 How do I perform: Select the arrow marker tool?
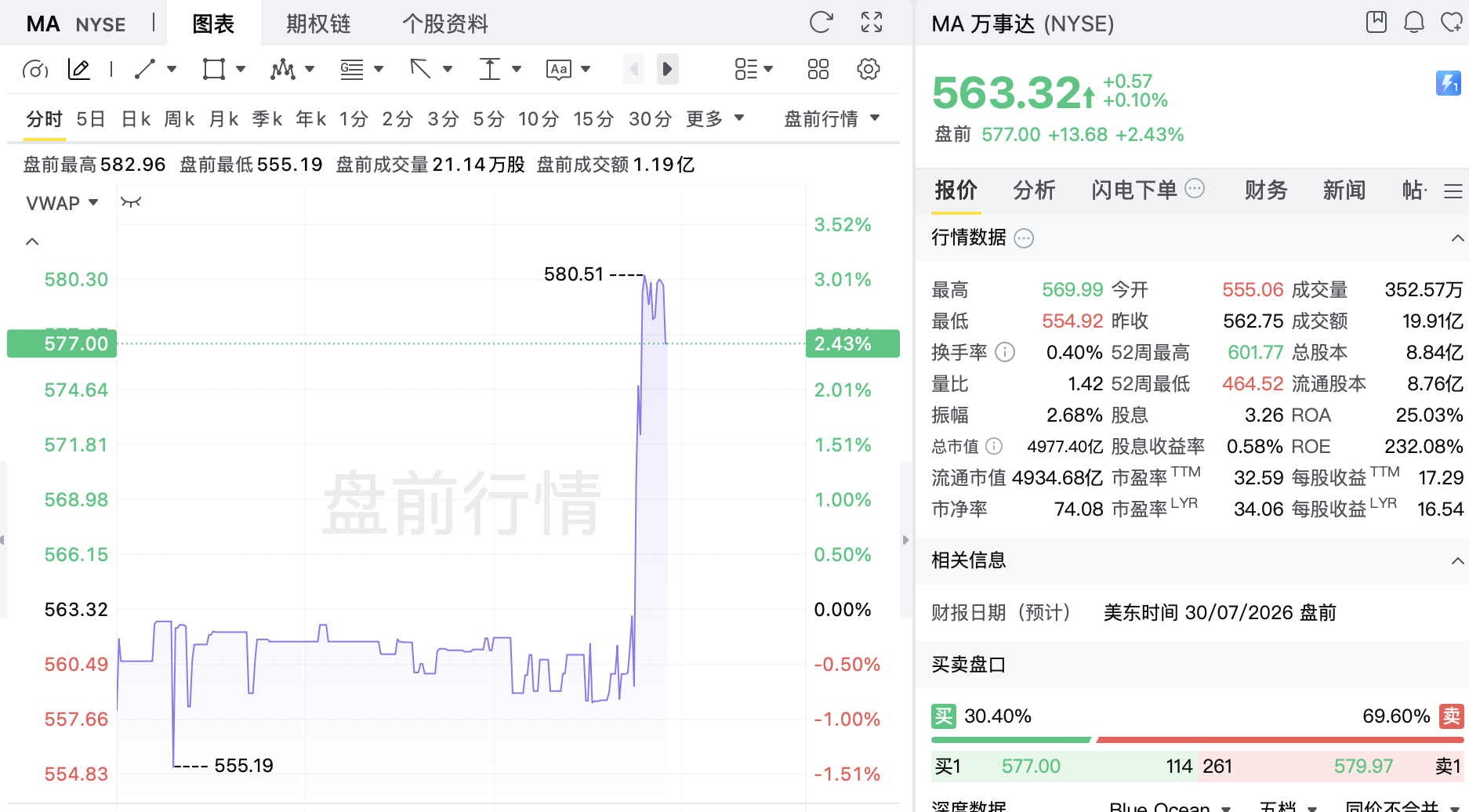[421, 69]
